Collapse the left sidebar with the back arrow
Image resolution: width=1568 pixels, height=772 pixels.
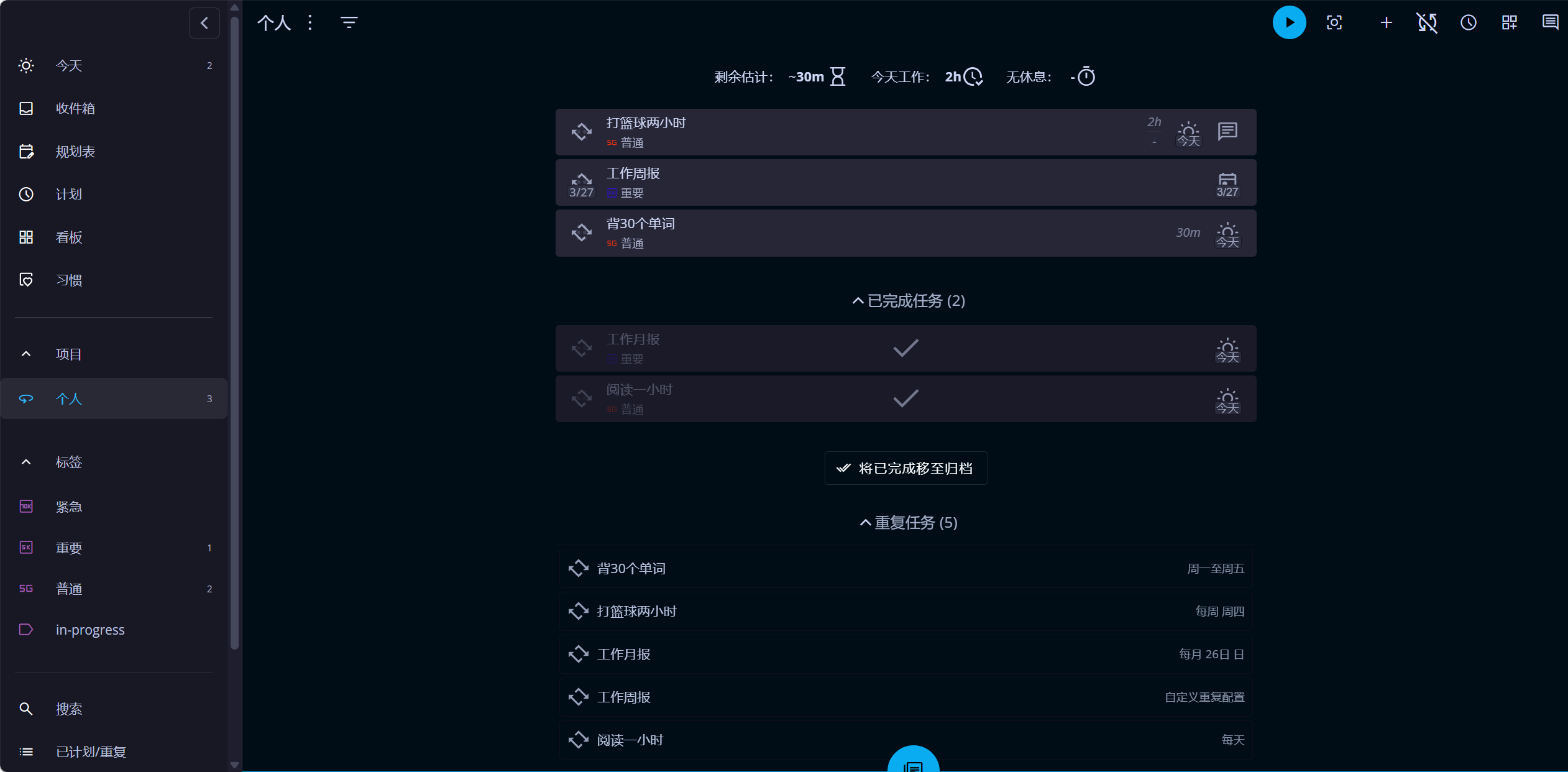click(x=204, y=23)
